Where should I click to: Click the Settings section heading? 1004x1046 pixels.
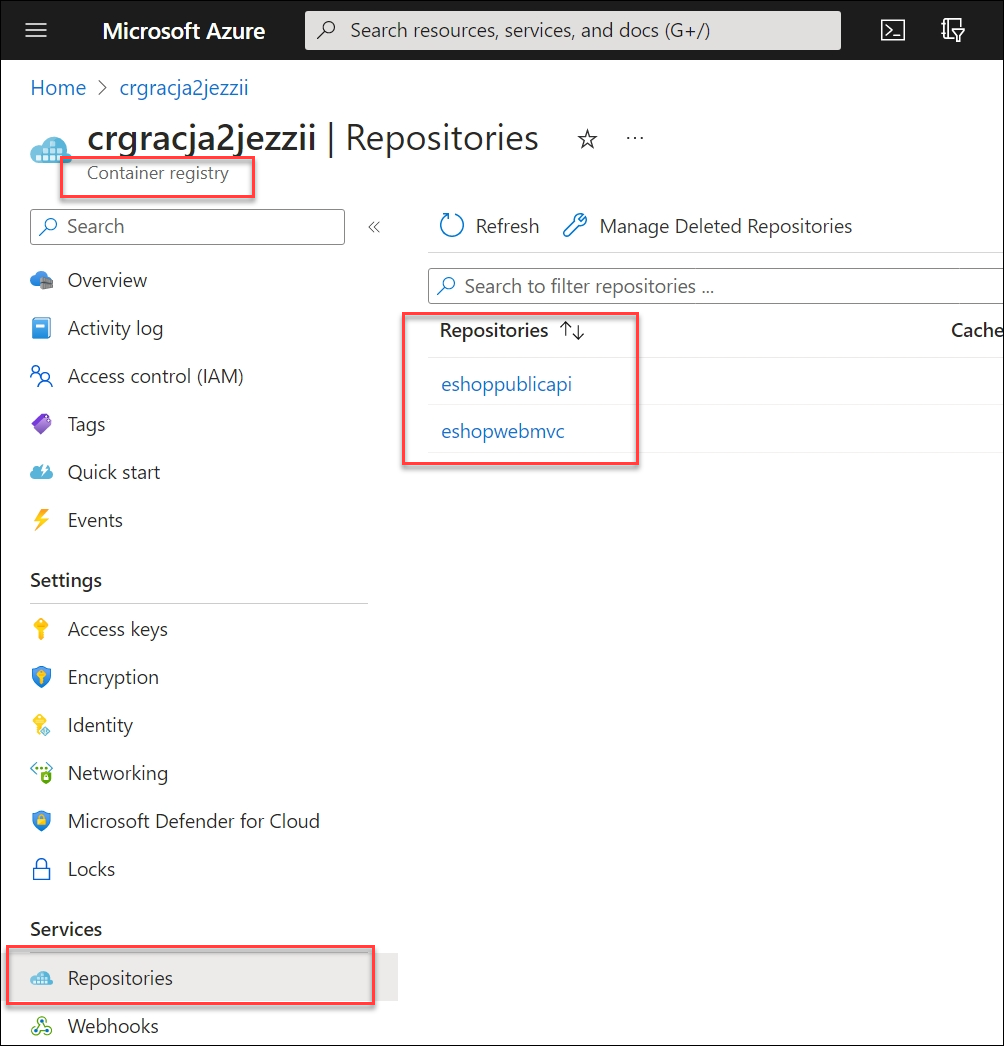pos(66,580)
